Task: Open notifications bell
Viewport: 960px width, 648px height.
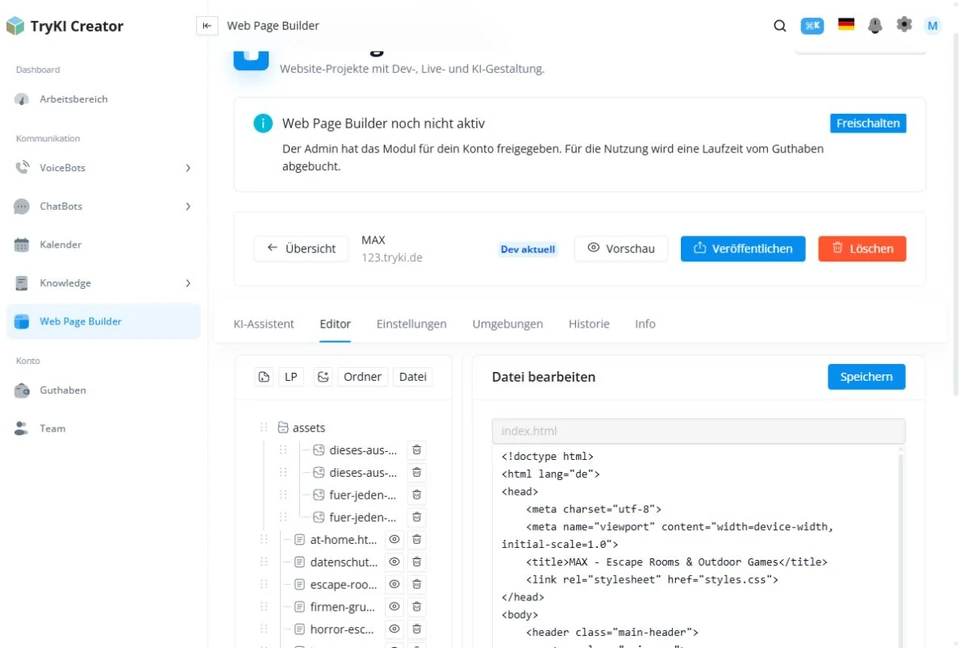Action: (x=875, y=25)
